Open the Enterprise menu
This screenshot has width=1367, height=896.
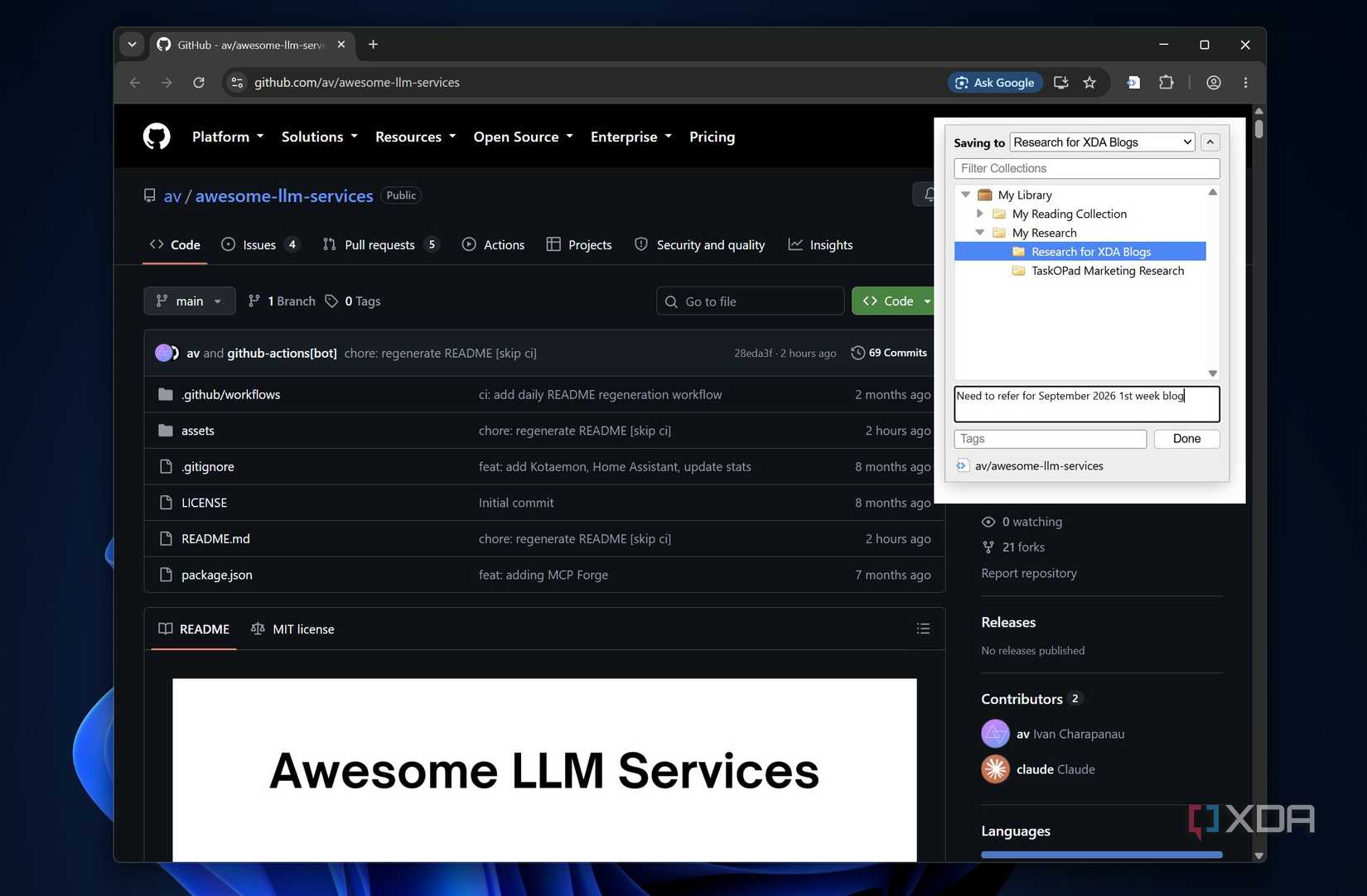(631, 137)
